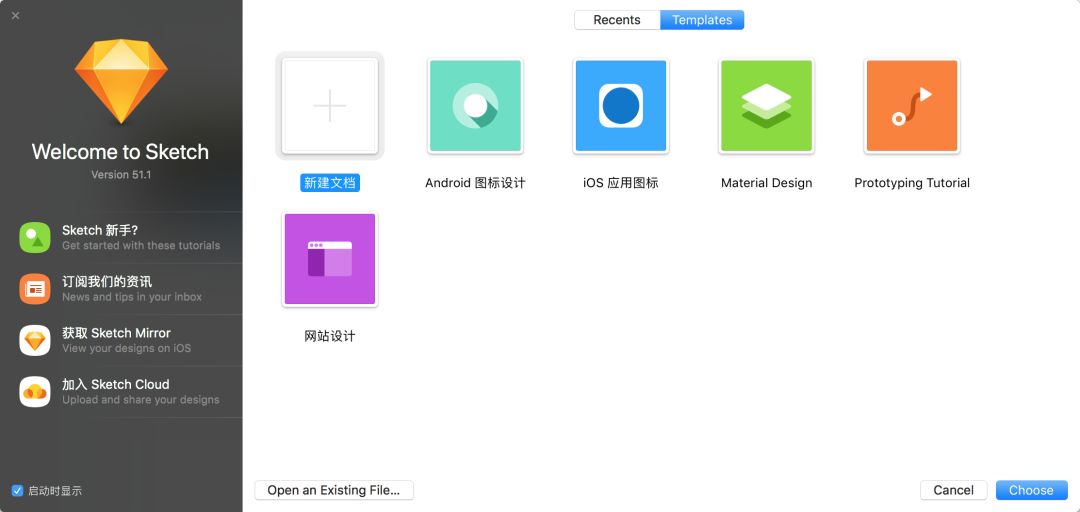Click 'News and tips in your inbox' text
The image size is (1080, 512).
(x=132, y=297)
